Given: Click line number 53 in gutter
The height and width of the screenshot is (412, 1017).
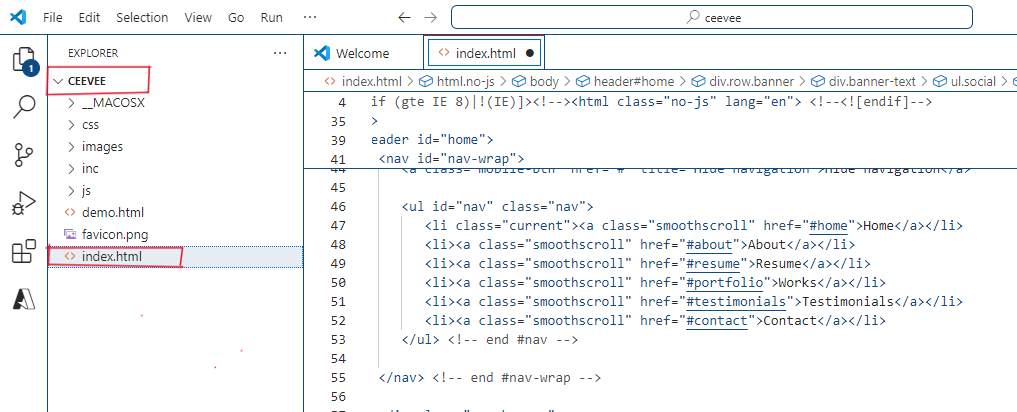Looking at the screenshot, I should [x=338, y=339].
